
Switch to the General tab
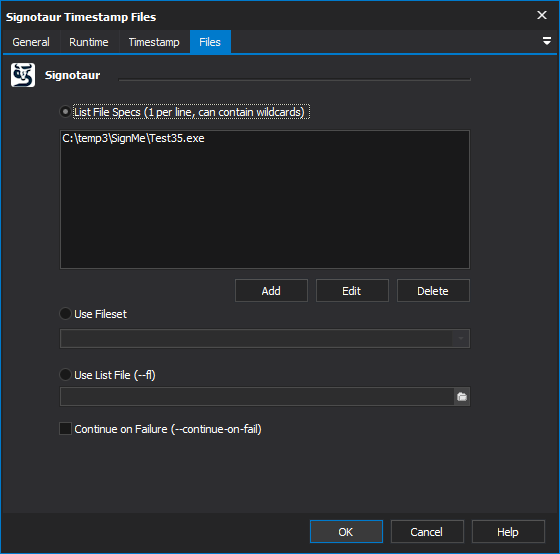coord(31,42)
